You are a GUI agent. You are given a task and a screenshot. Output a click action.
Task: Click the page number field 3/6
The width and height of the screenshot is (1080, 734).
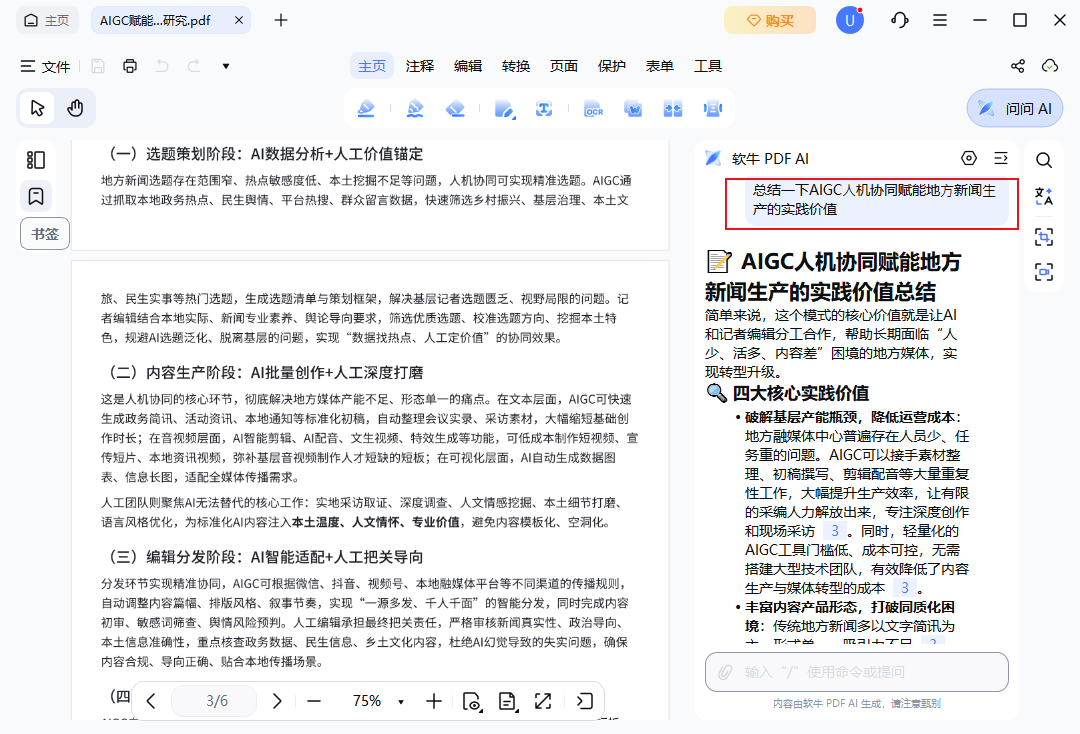(x=214, y=701)
